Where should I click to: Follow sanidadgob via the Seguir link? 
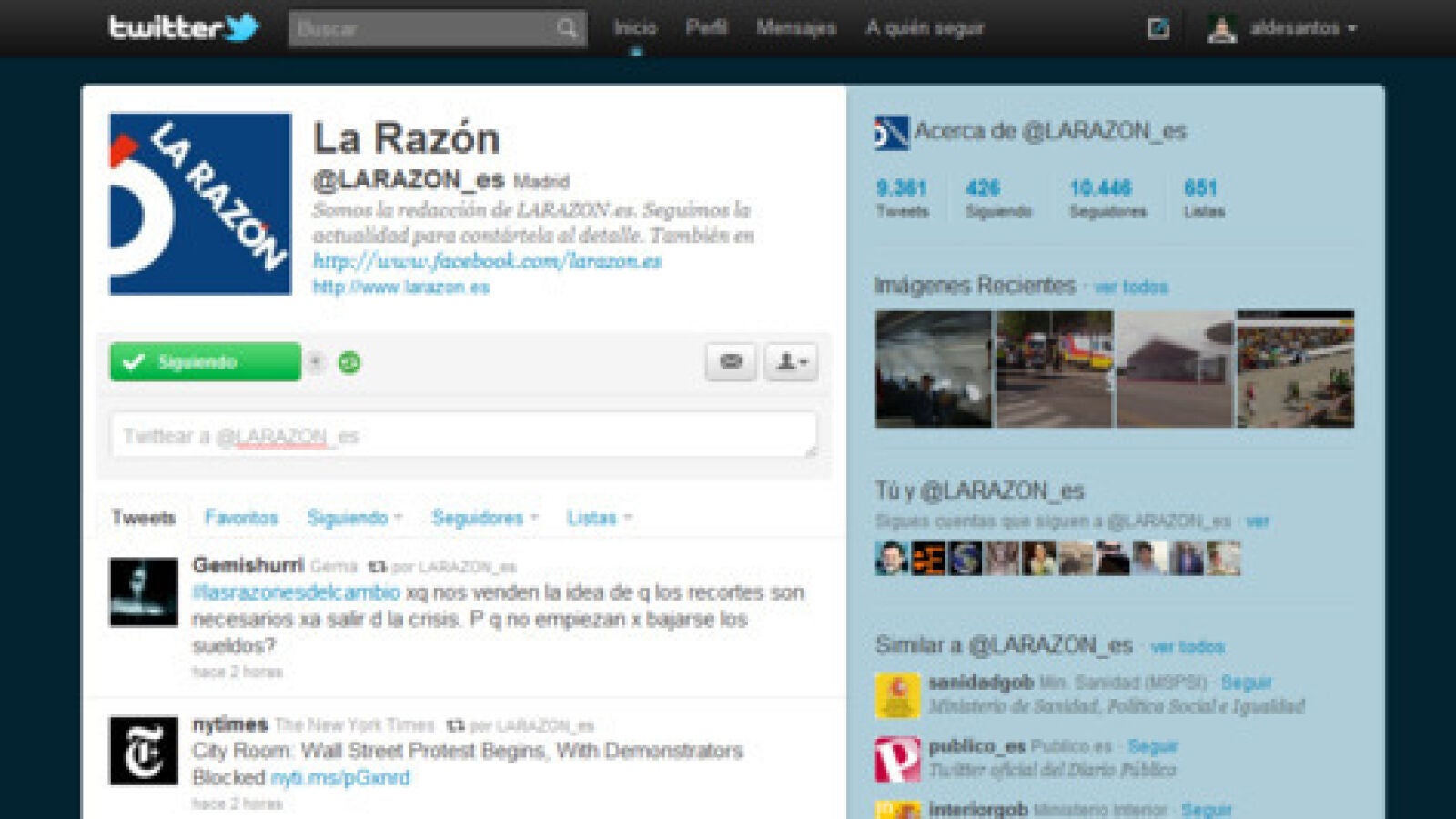1246,682
